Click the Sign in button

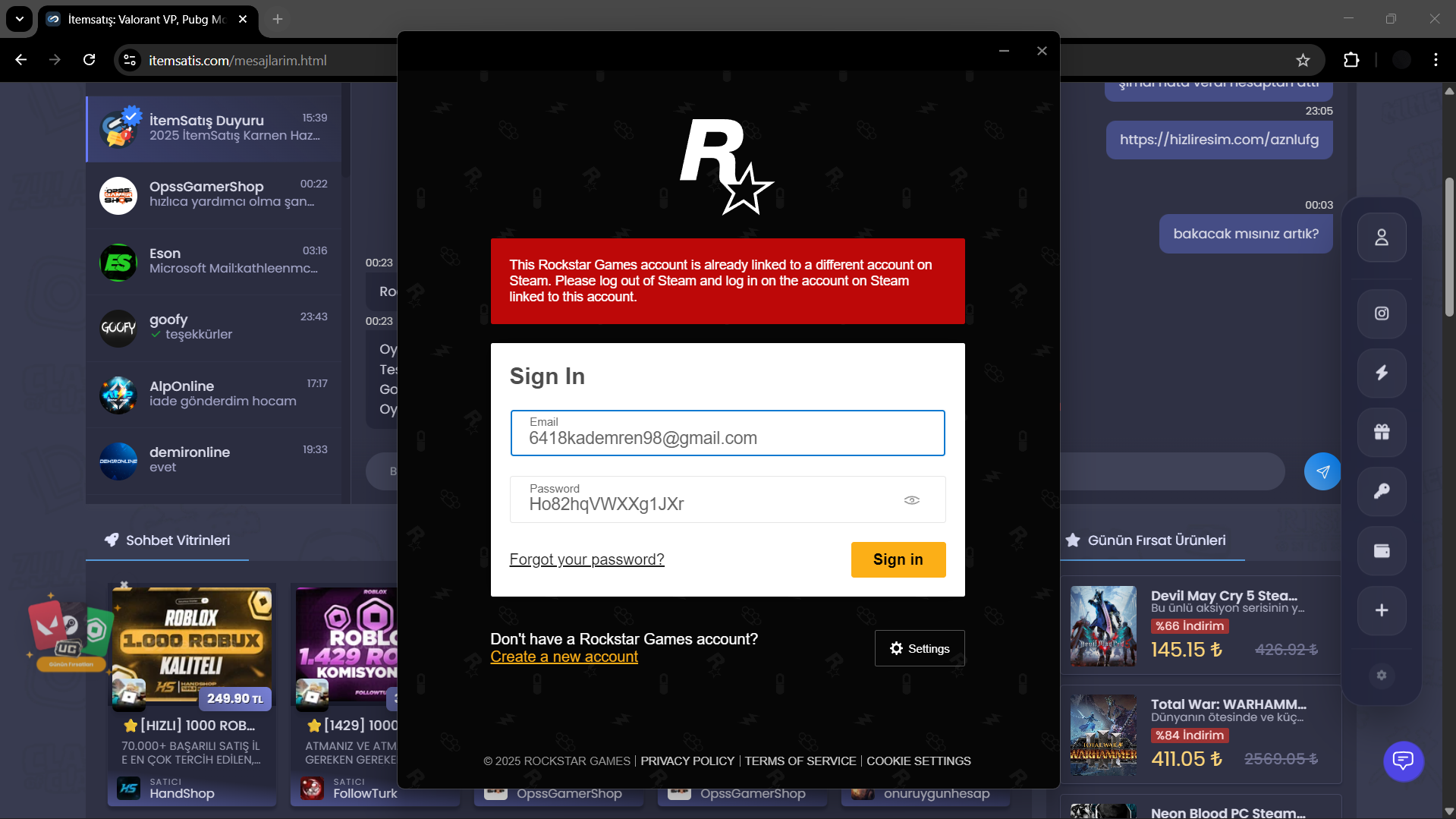pos(898,559)
